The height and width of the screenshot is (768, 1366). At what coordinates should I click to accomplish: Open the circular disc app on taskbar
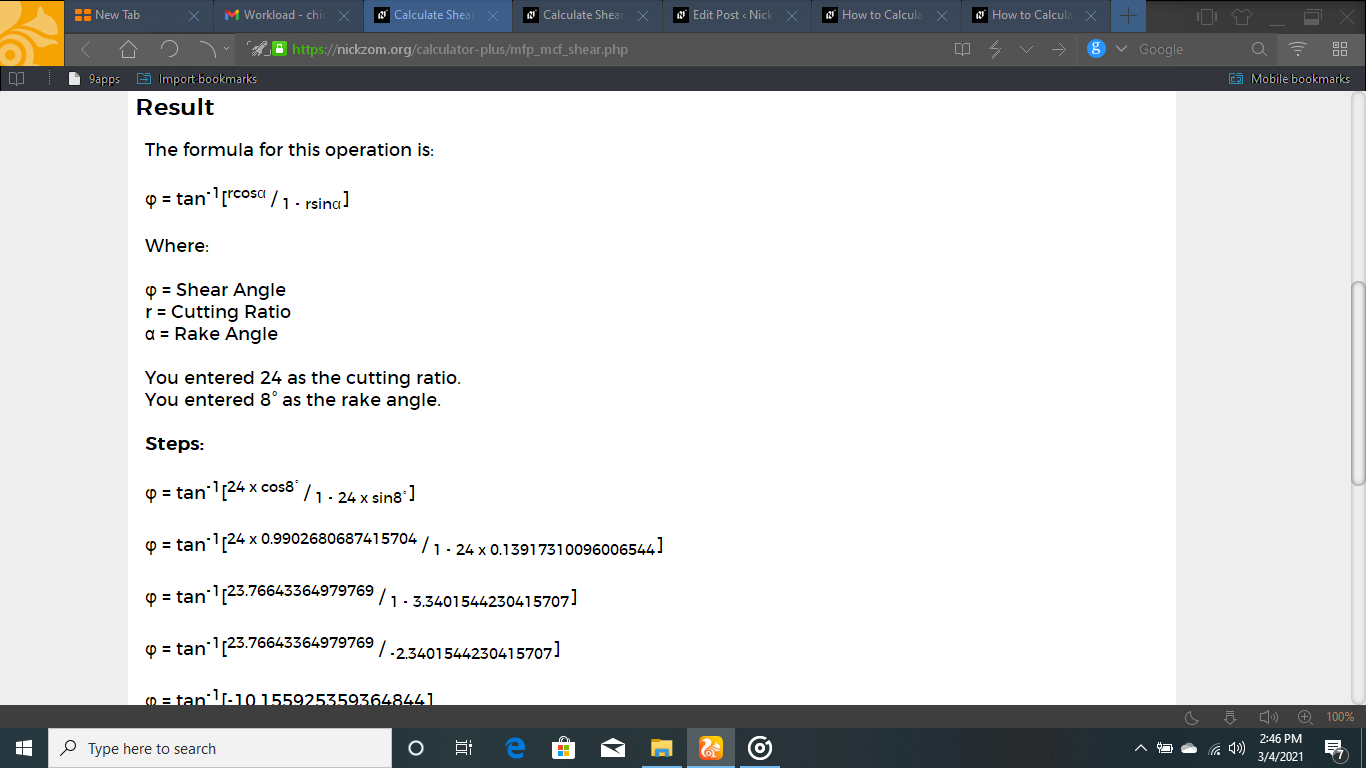pos(760,748)
